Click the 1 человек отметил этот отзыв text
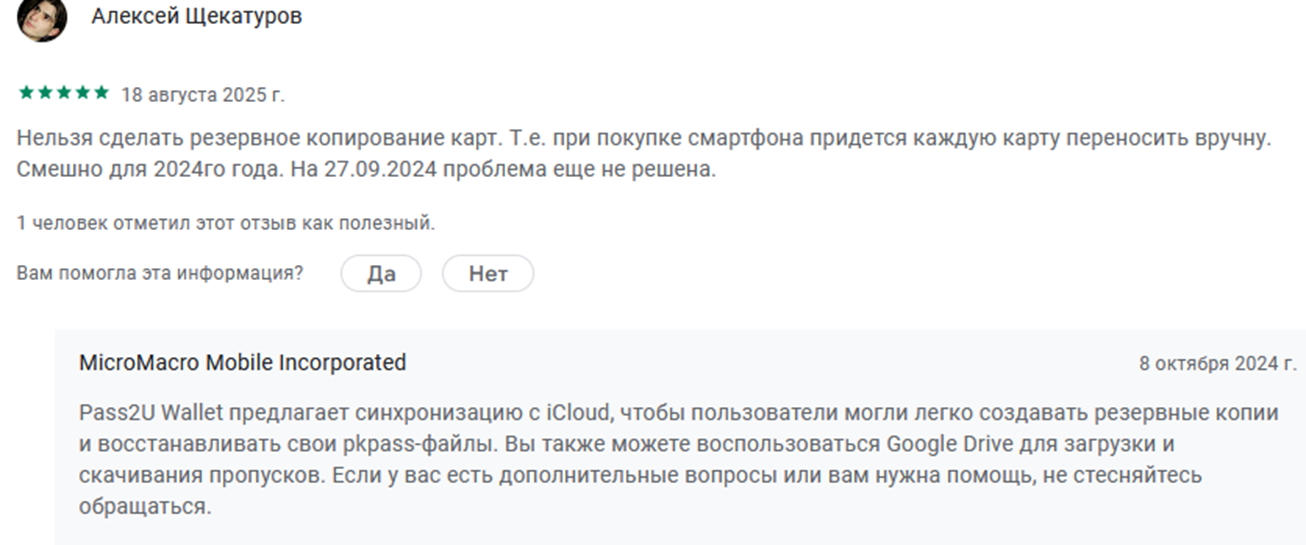The width and height of the screenshot is (1306, 545). click(226, 223)
